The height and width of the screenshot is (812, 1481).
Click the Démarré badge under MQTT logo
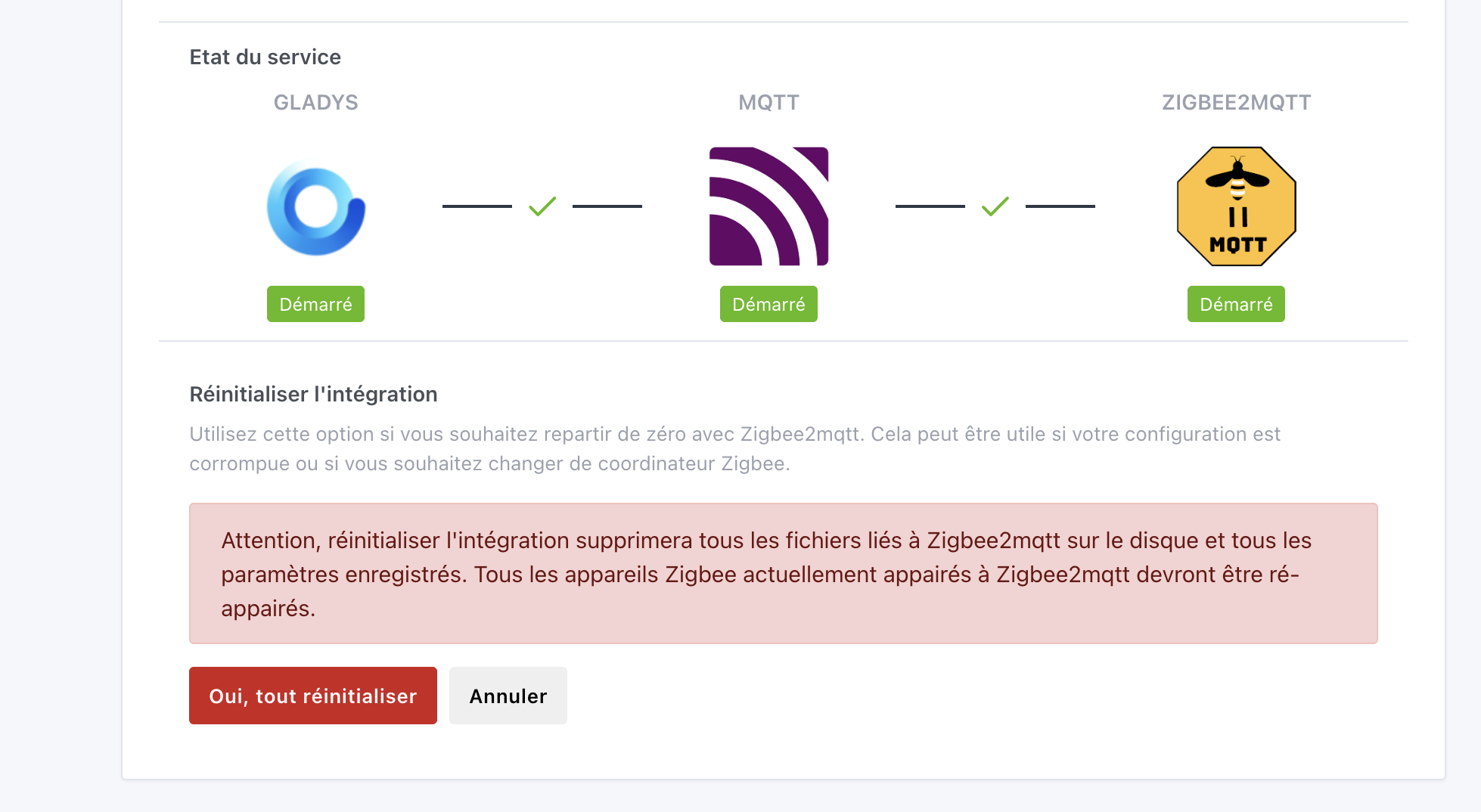[768, 304]
